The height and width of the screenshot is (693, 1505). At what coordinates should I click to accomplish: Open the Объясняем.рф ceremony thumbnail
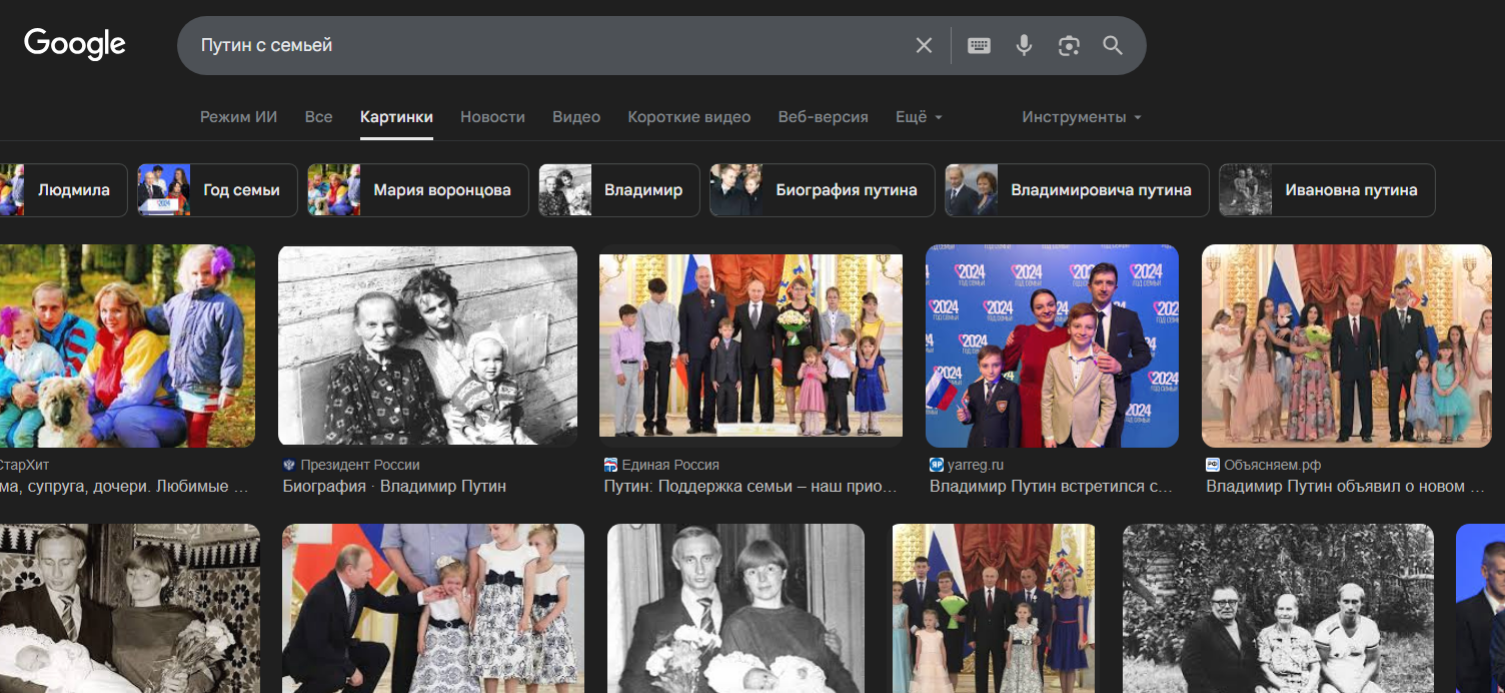(x=1347, y=345)
